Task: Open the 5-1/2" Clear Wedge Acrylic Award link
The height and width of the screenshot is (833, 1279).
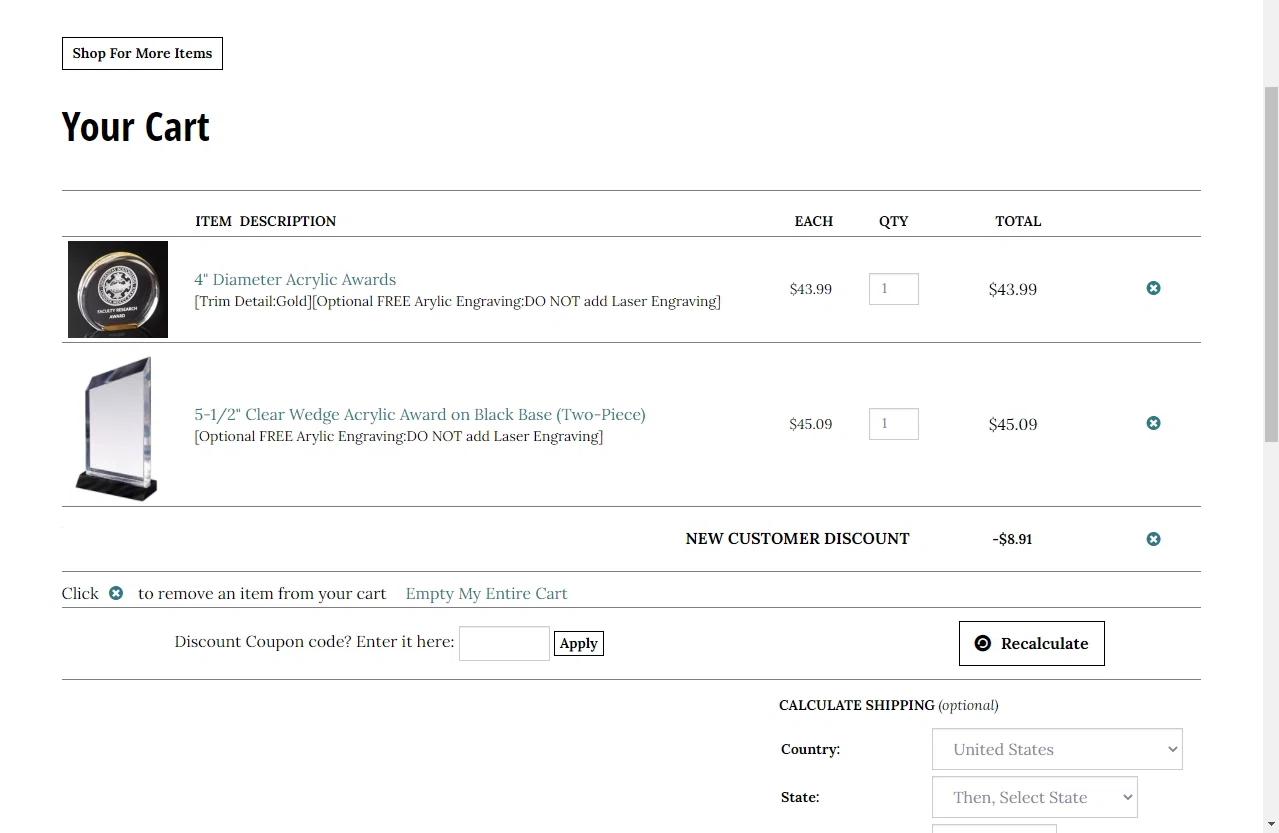Action: click(x=420, y=414)
